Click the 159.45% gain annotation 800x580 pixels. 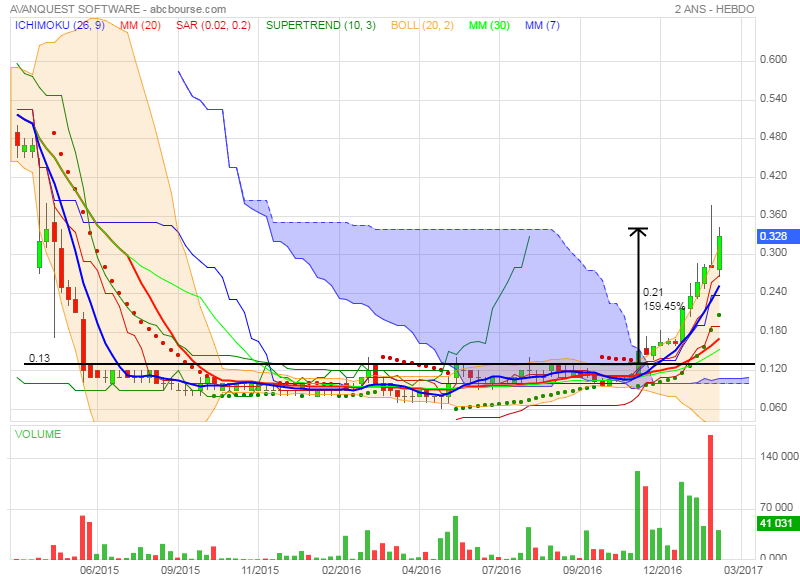664,306
